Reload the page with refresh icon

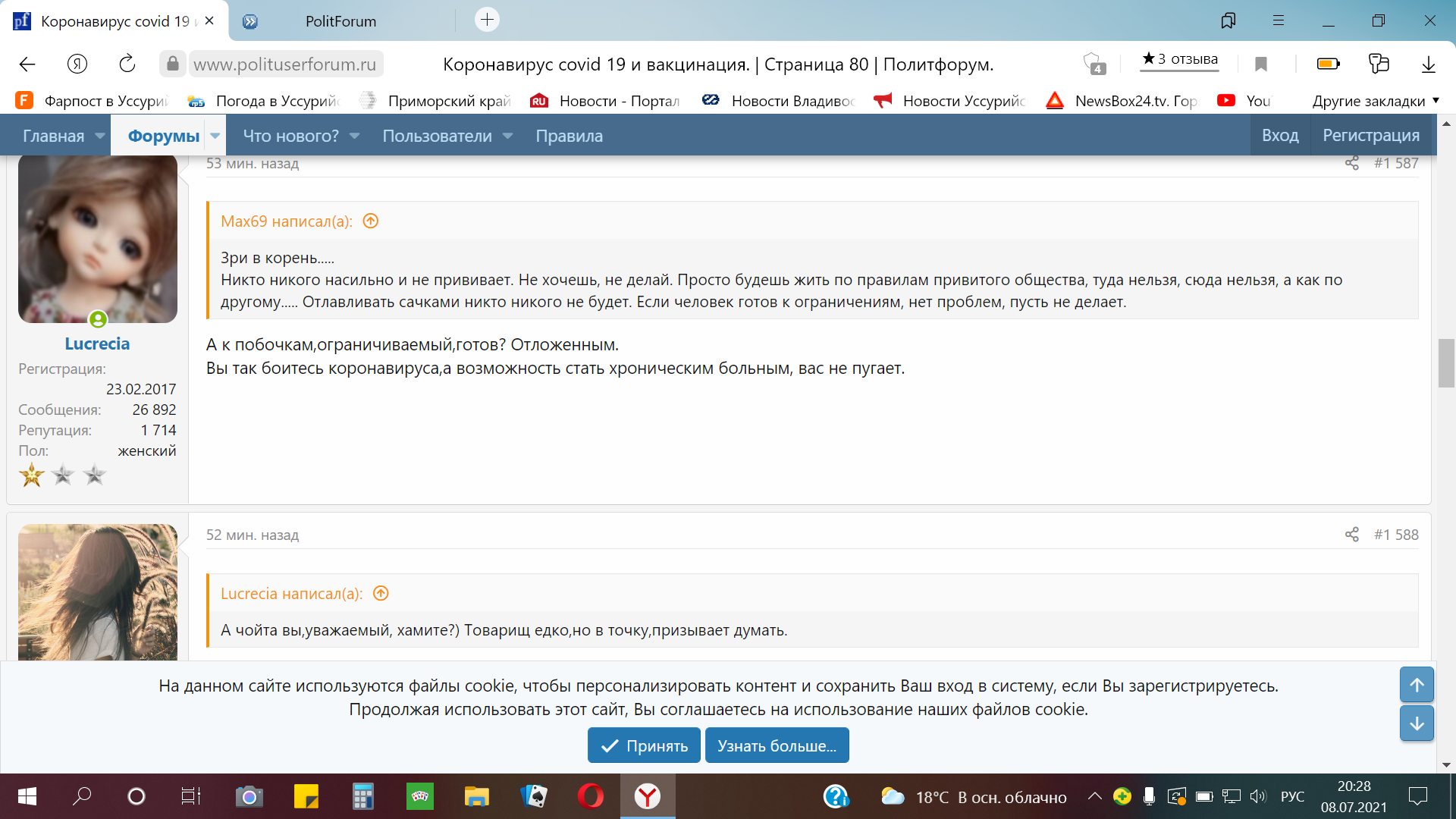(127, 64)
